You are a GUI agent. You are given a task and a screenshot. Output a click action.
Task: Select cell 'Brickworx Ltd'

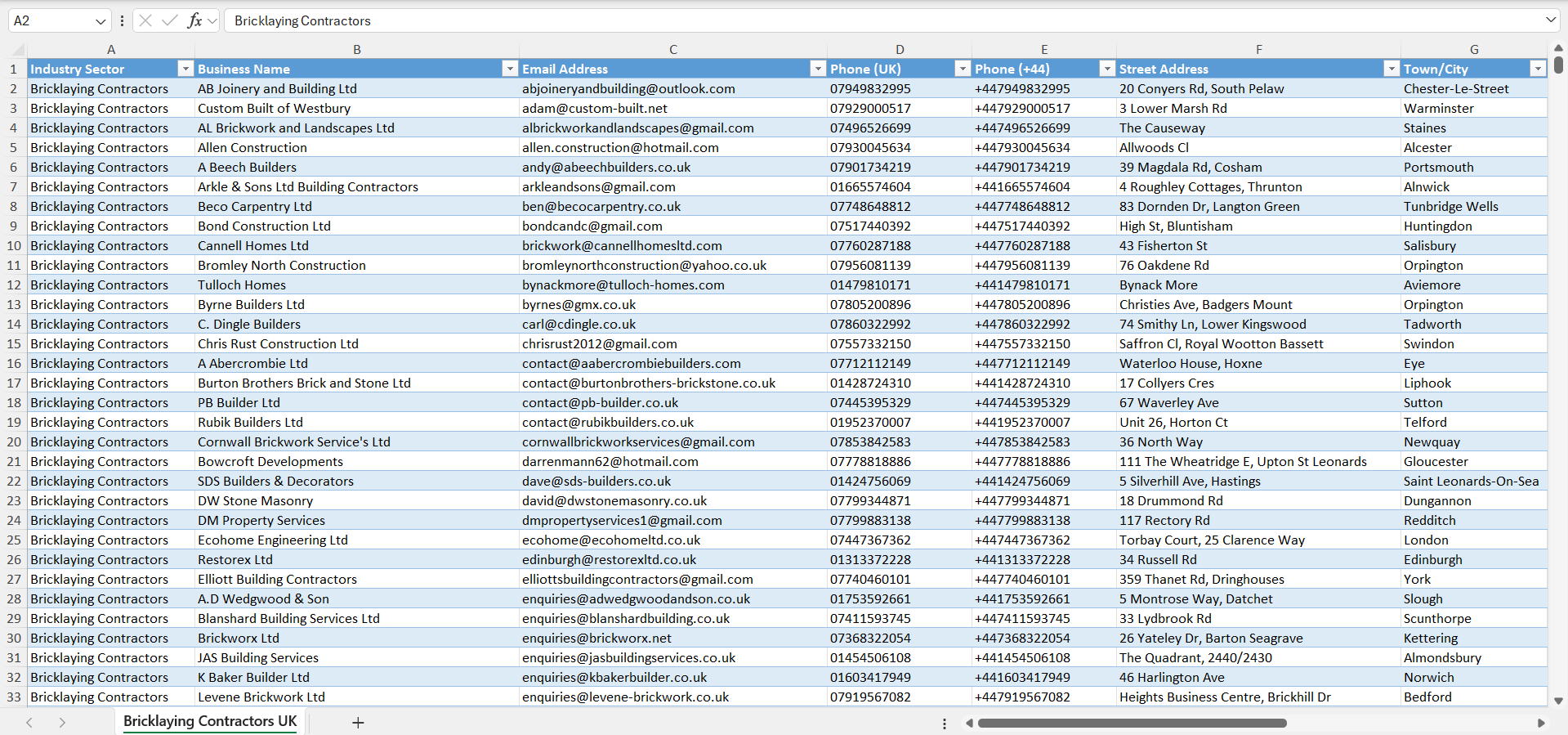point(357,638)
